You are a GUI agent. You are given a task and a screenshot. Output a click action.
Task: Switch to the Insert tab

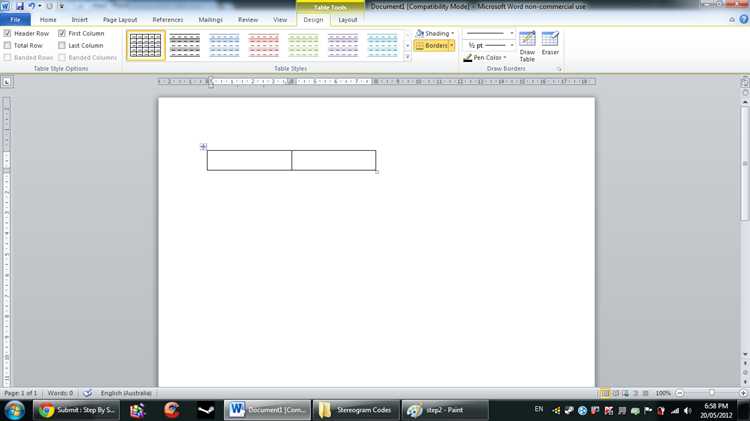click(x=79, y=20)
